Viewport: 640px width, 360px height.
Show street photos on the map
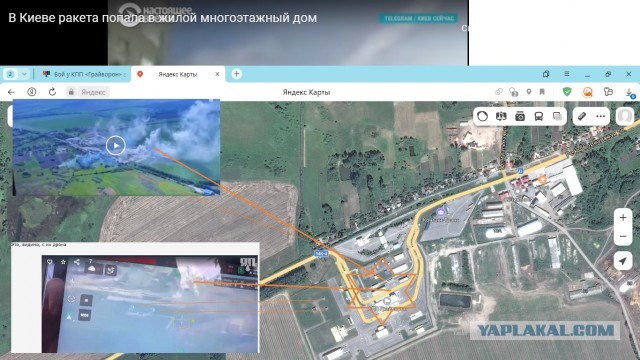point(520,116)
